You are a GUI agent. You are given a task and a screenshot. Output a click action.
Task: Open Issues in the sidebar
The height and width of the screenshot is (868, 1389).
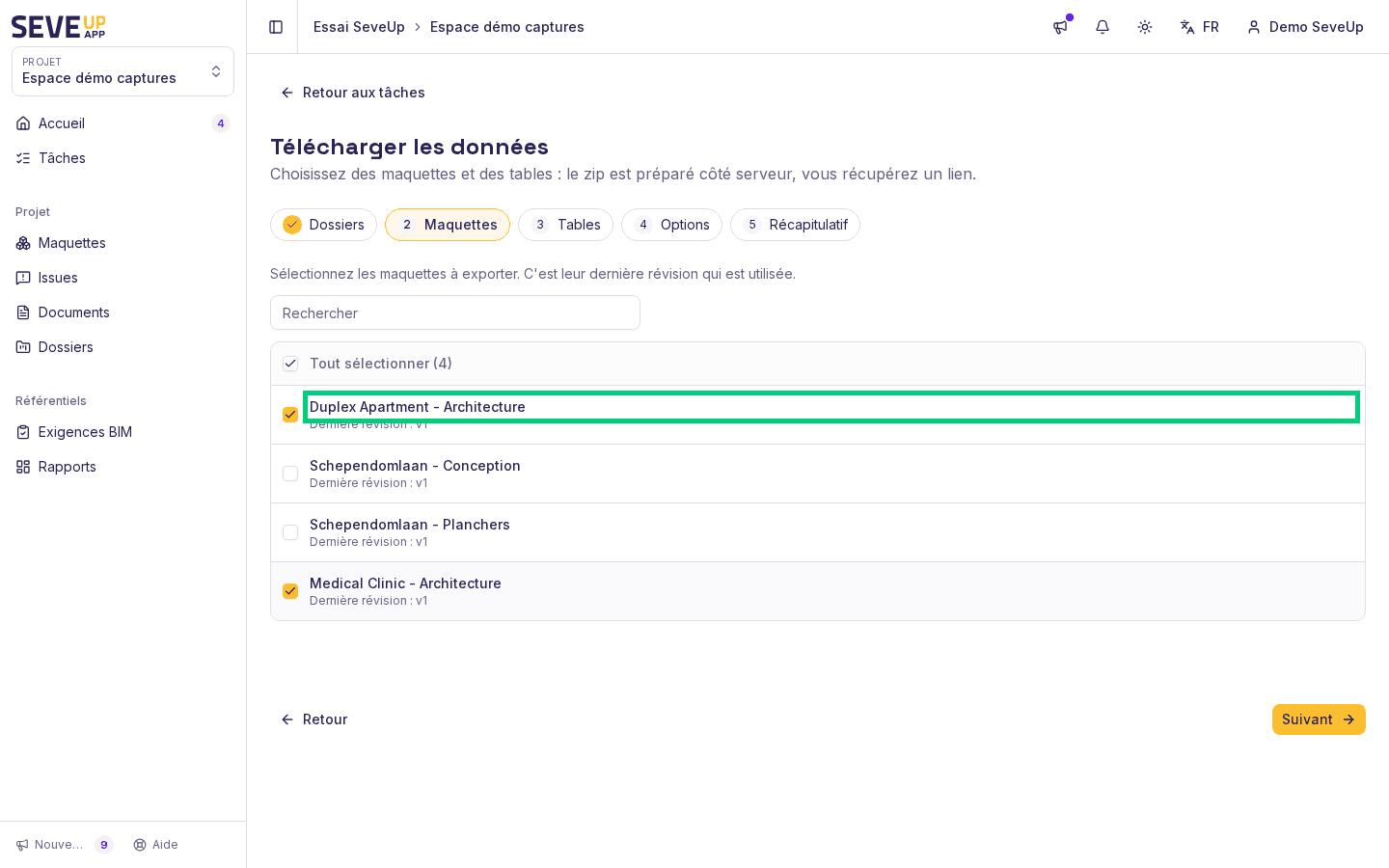[x=123, y=278]
